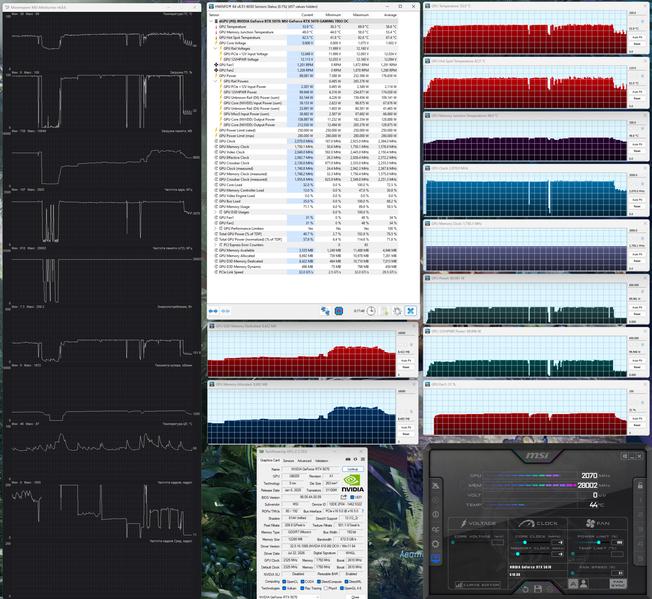Toggle the UEFI checkbox in GPU-Z
The image size is (652, 599).
pos(352,497)
